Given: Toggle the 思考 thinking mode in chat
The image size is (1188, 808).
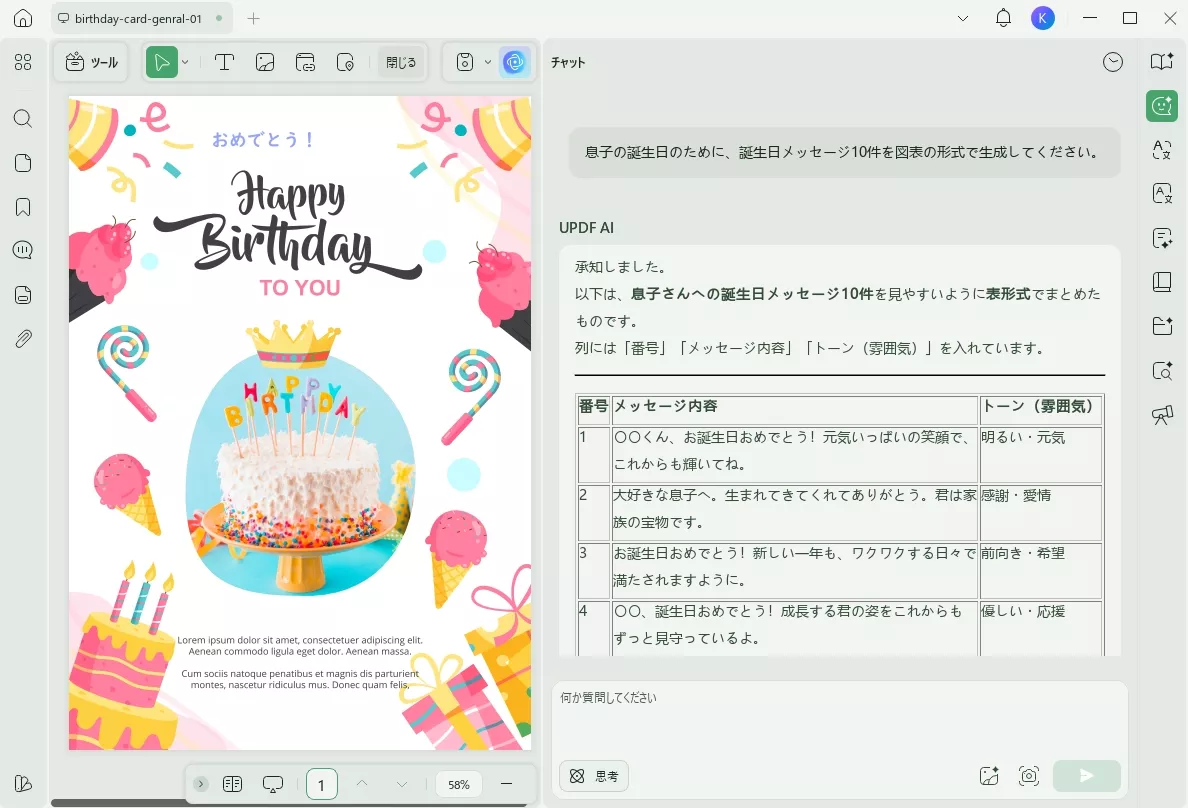Looking at the screenshot, I should pyautogui.click(x=594, y=775).
